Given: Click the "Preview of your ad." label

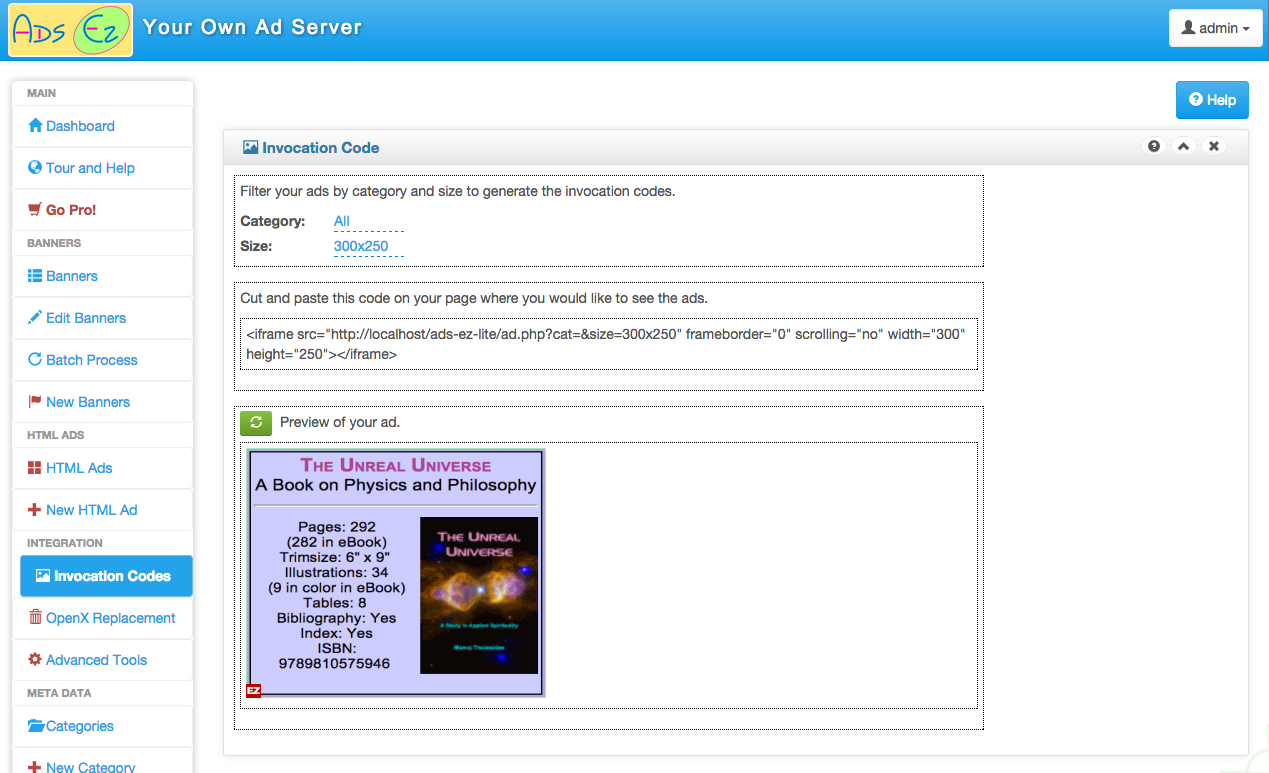Looking at the screenshot, I should coord(340,422).
